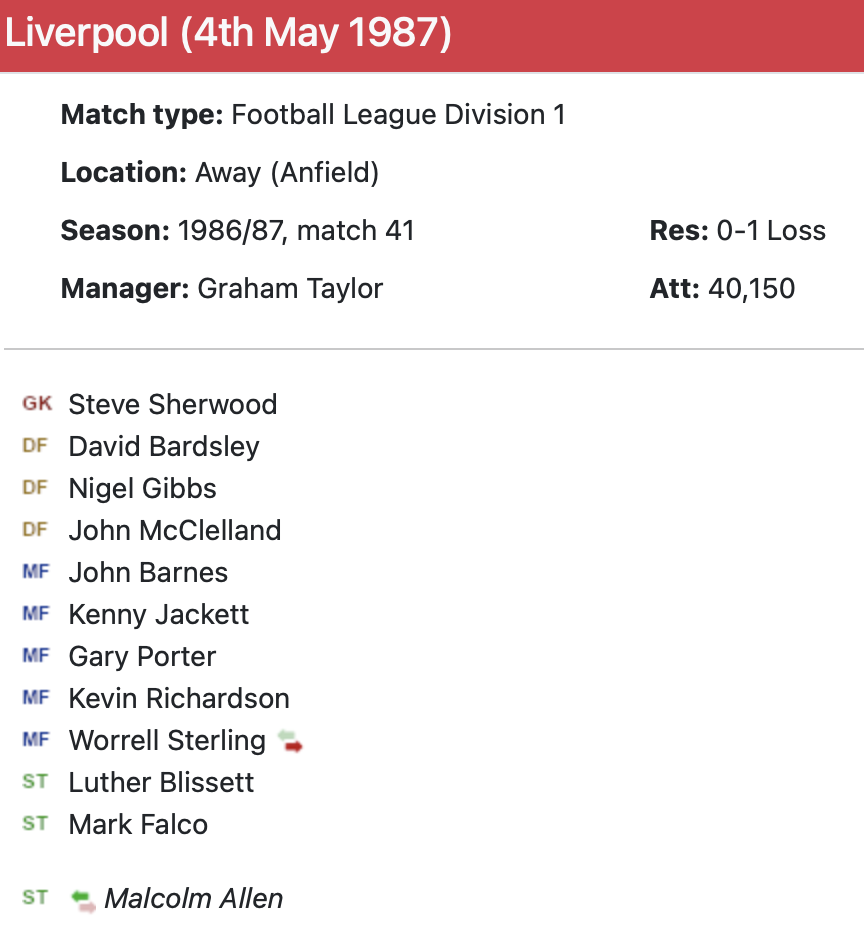Open Nigel Gibbs player link
This screenshot has height=932, width=864.
click(142, 488)
